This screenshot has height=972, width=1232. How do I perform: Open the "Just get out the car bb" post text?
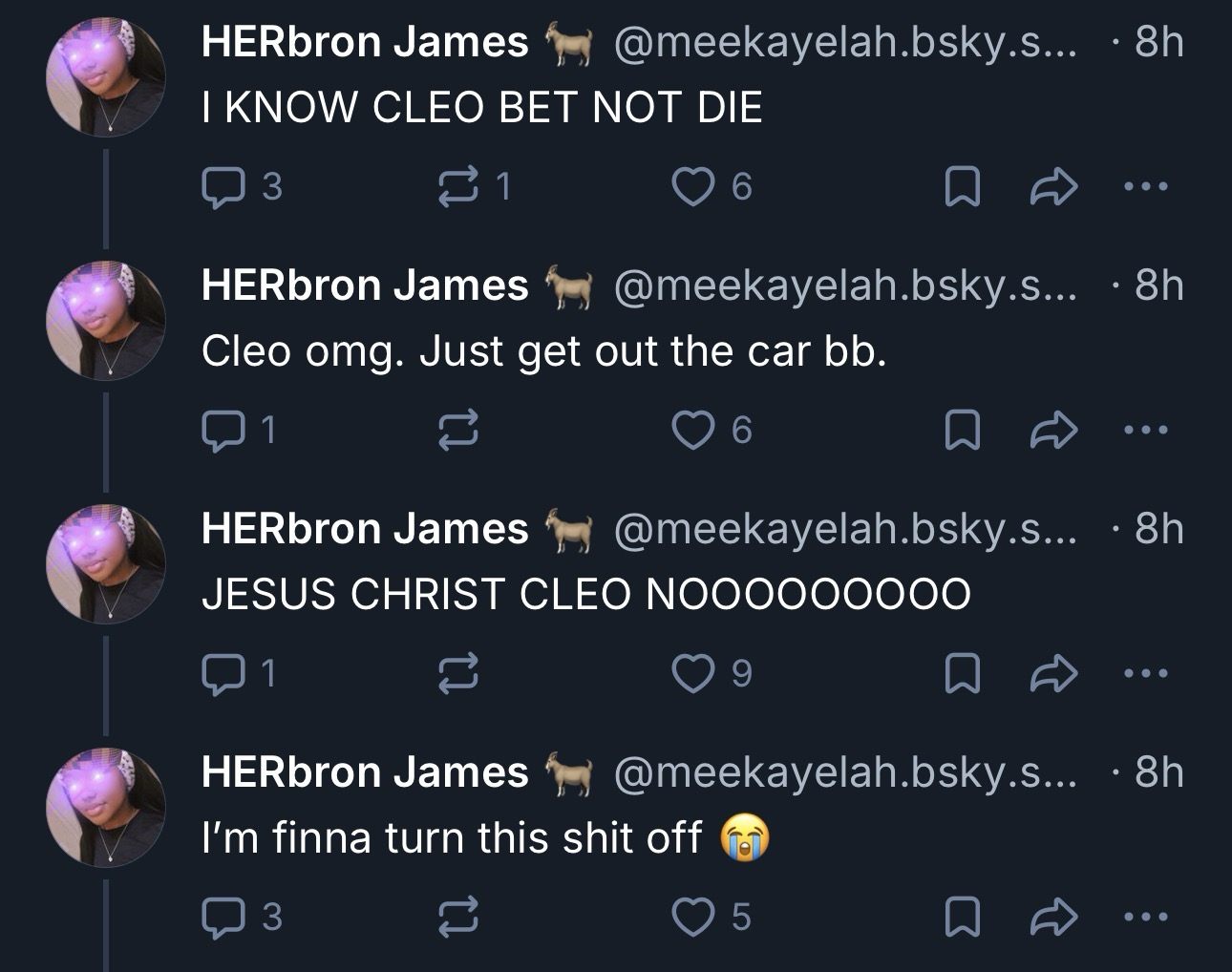pyautogui.click(x=543, y=351)
